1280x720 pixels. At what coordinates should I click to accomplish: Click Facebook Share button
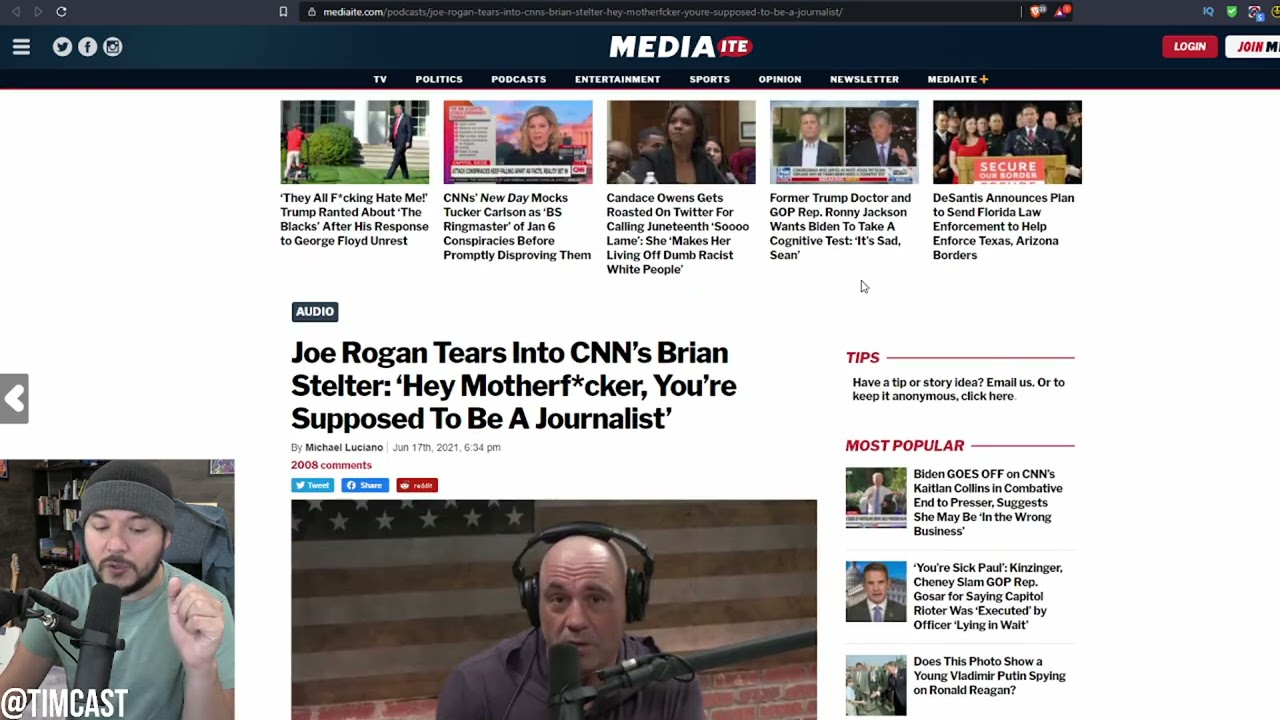pyautogui.click(x=364, y=485)
